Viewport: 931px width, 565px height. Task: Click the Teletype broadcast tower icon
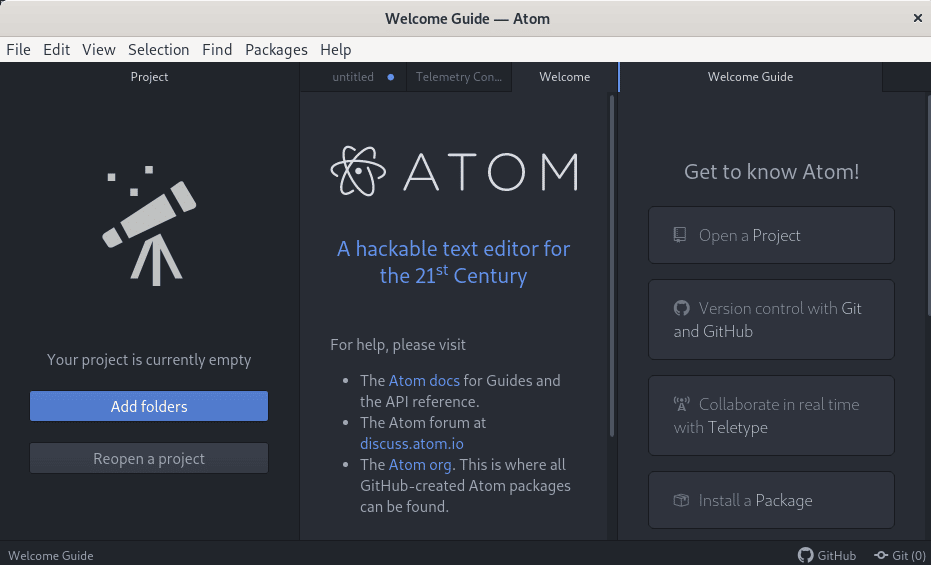point(682,404)
